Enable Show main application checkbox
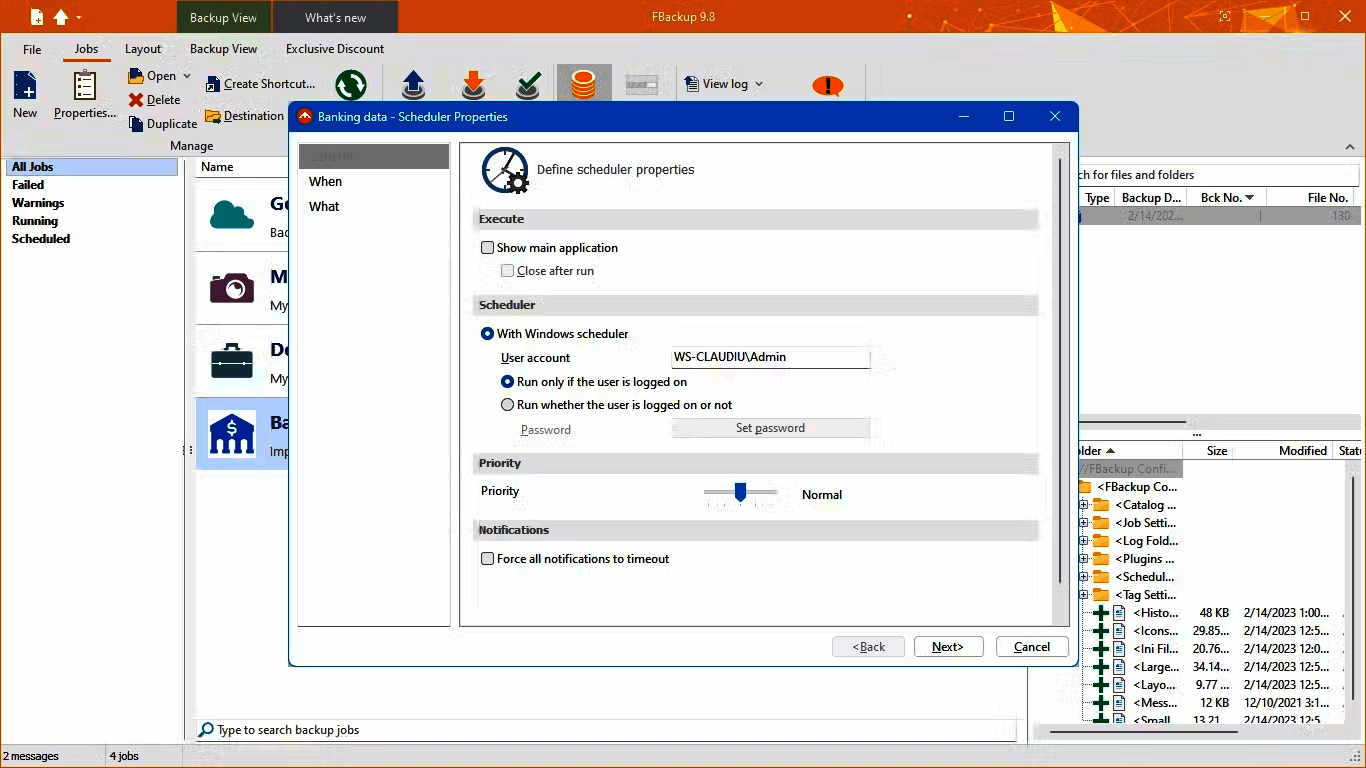This screenshot has height=768, width=1366. pyautogui.click(x=488, y=248)
